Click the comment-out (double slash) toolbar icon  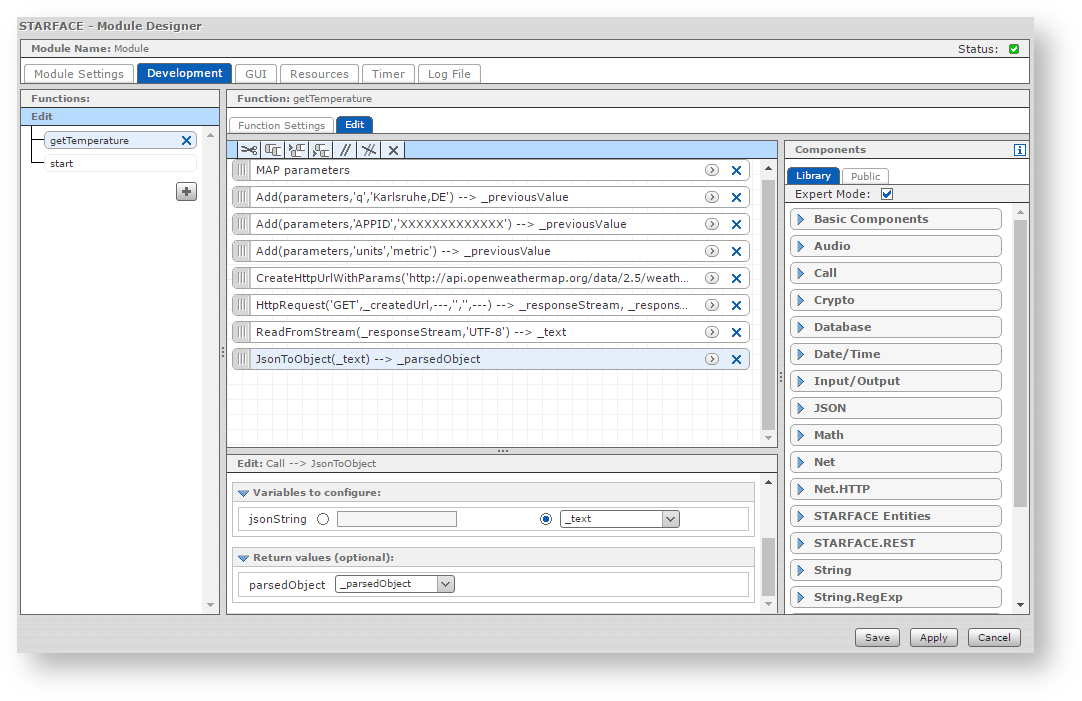(345, 150)
